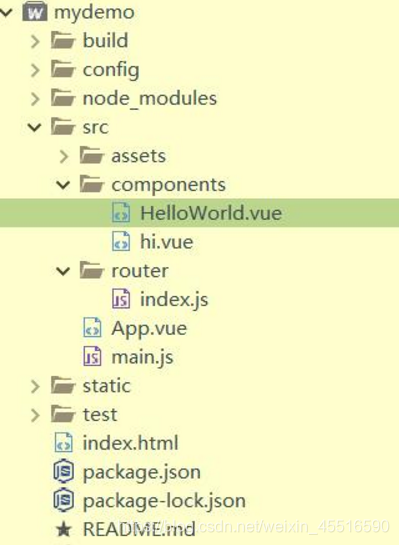
Task: Click the src folder icon
Action: tap(63, 127)
